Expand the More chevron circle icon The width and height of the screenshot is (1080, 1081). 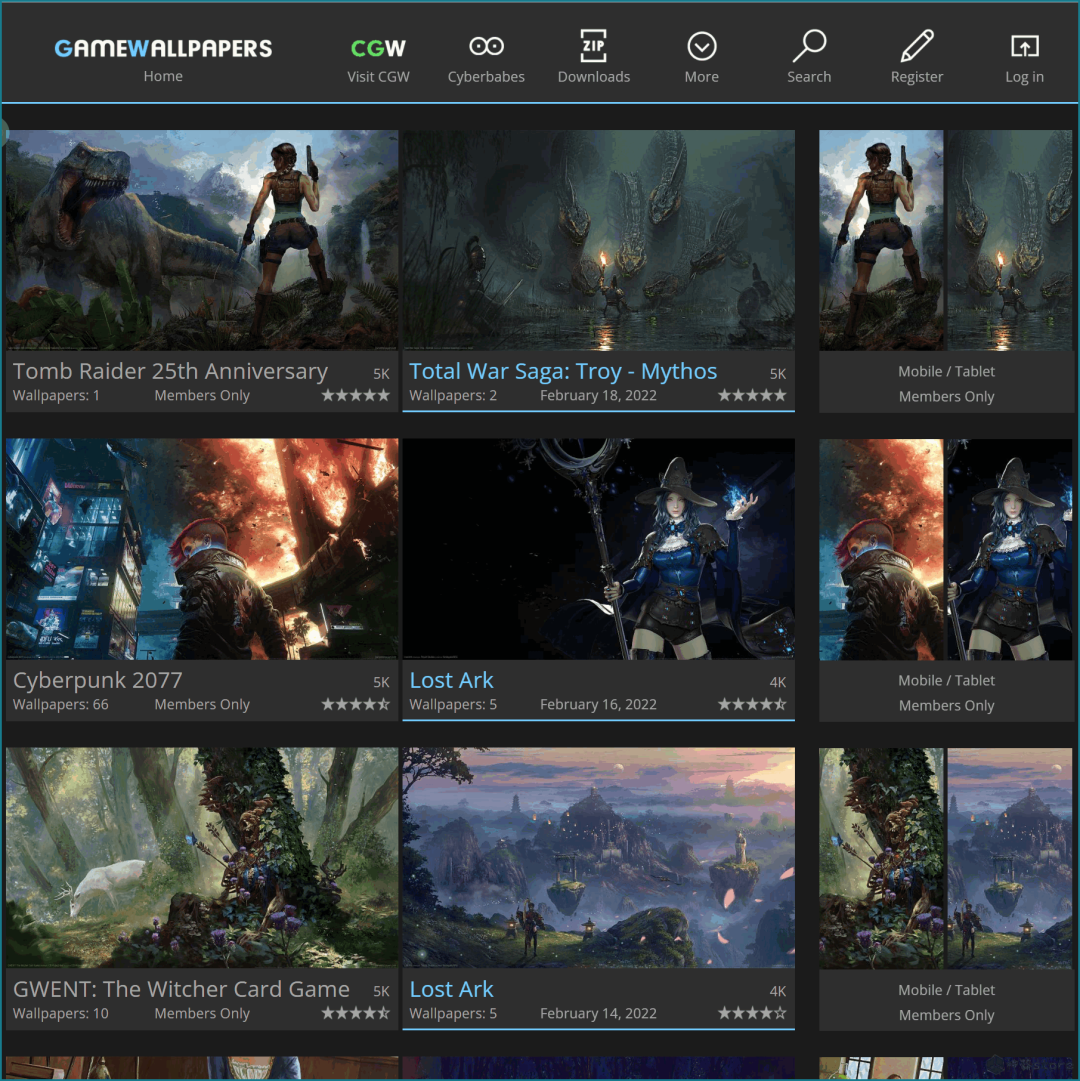coord(702,46)
